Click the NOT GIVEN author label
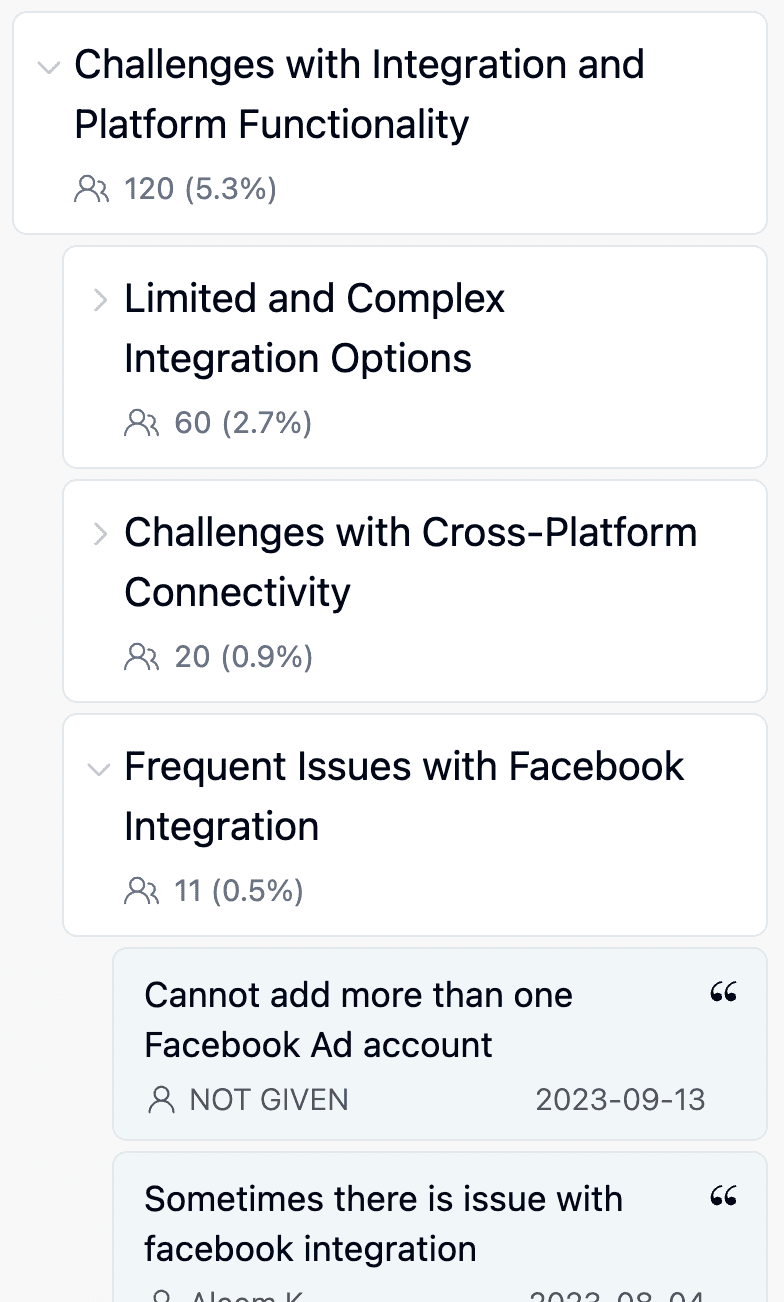The height and width of the screenshot is (1302, 784). point(269,1101)
